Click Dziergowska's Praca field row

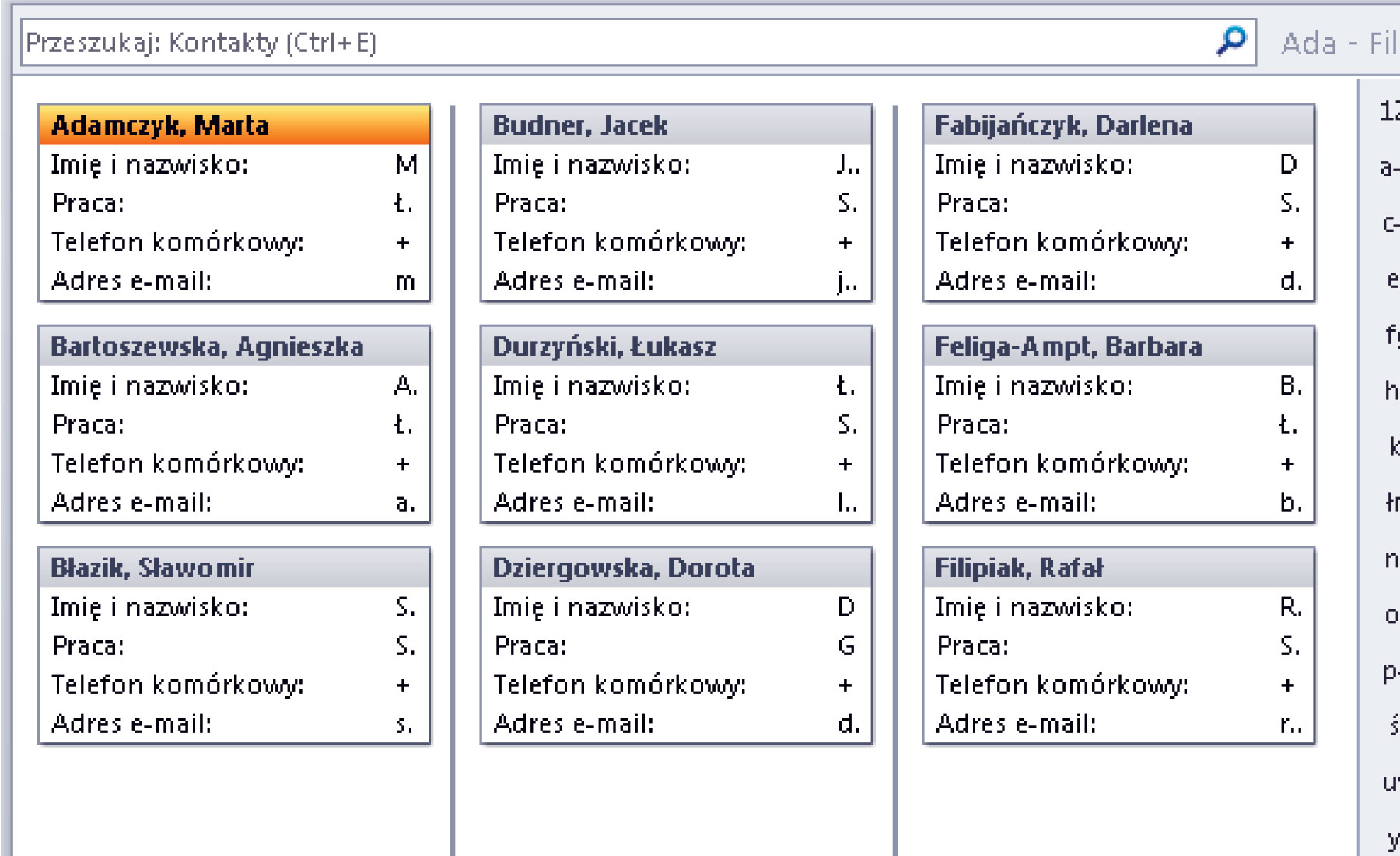click(x=675, y=646)
